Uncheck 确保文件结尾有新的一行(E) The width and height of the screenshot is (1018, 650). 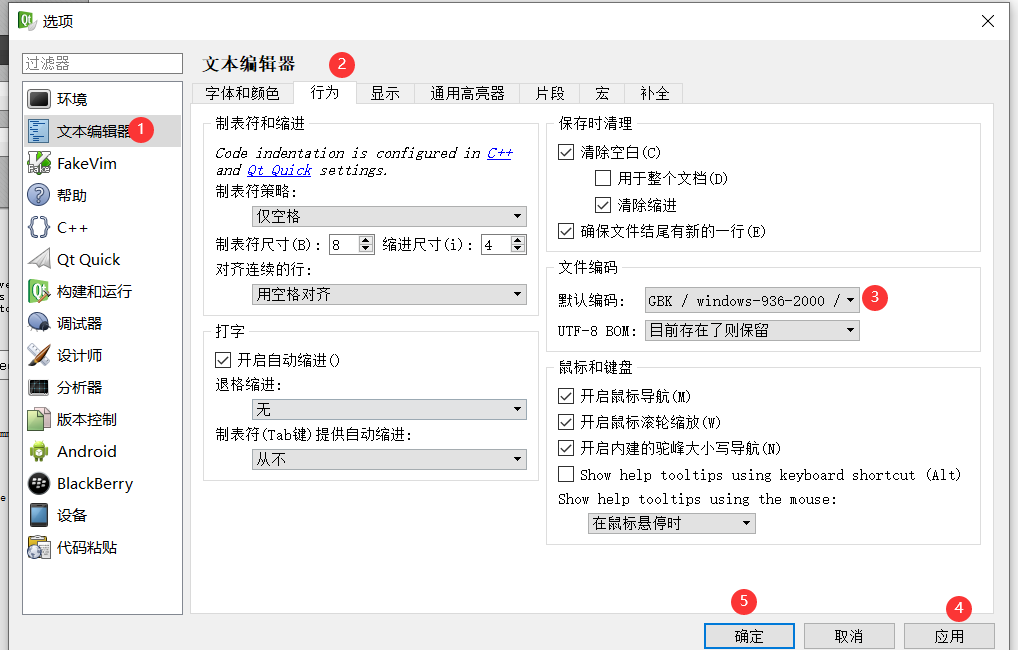(566, 231)
